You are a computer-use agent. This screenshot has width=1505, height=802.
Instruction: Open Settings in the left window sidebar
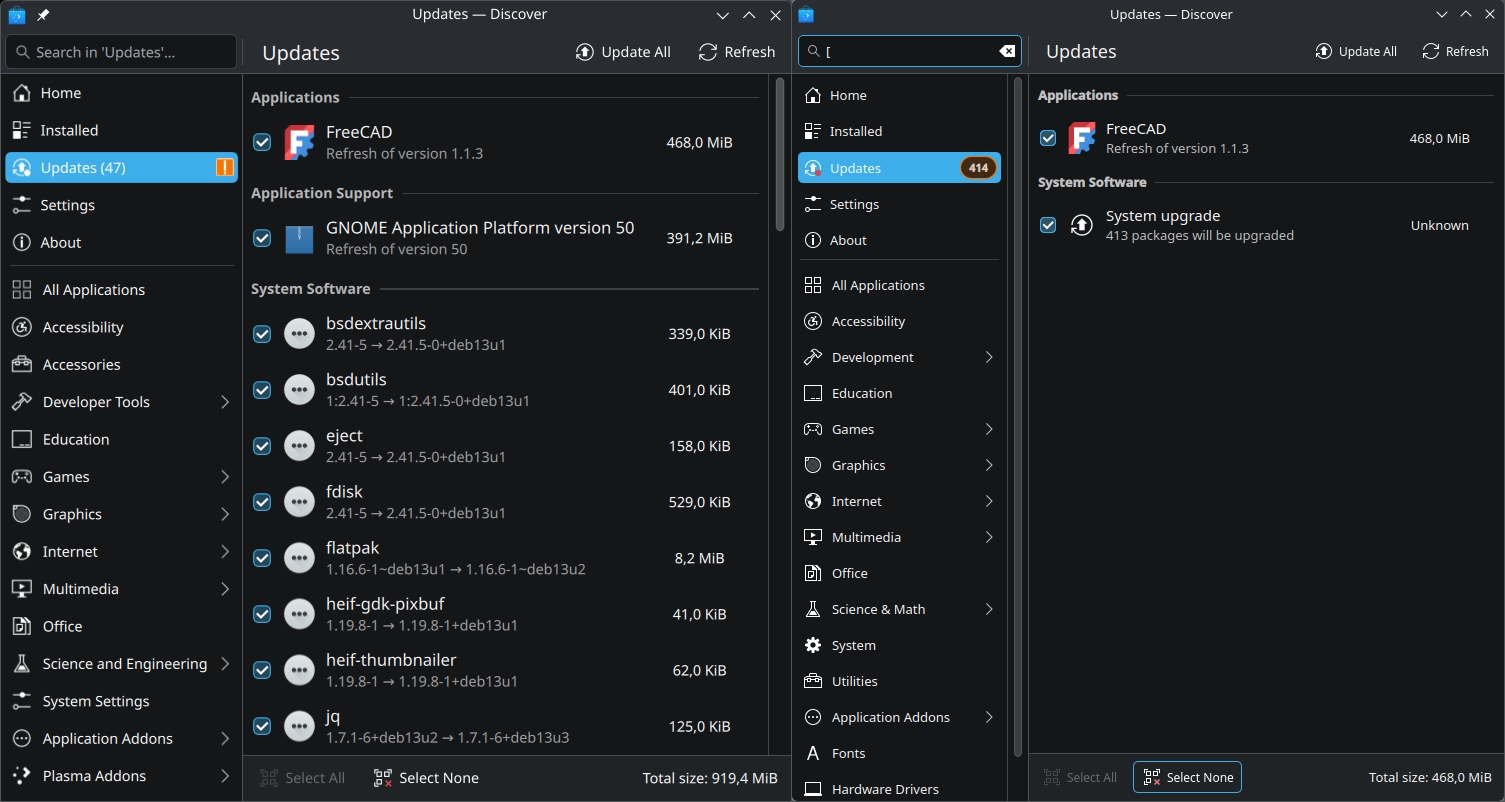[121, 205]
